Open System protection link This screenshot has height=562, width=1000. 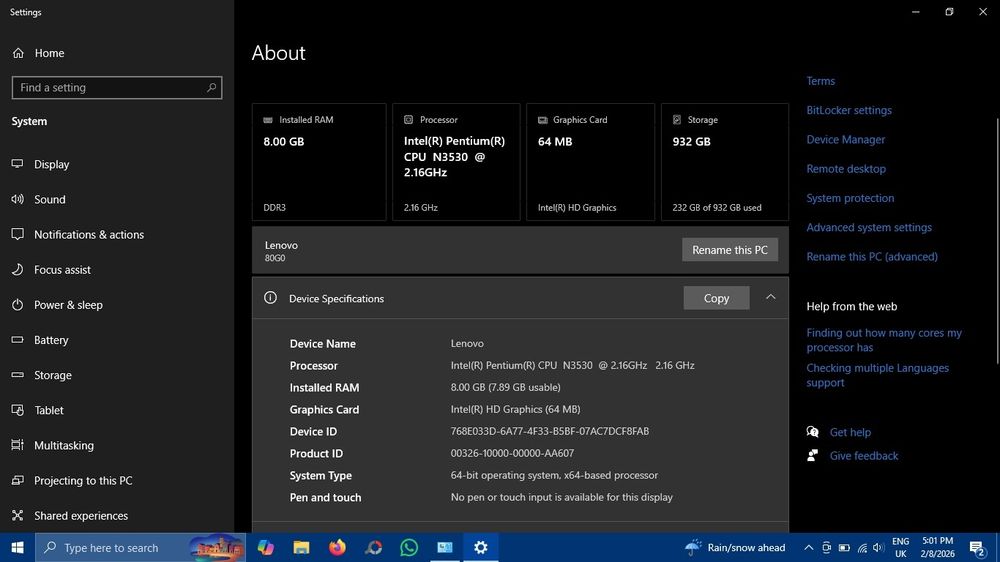click(850, 198)
